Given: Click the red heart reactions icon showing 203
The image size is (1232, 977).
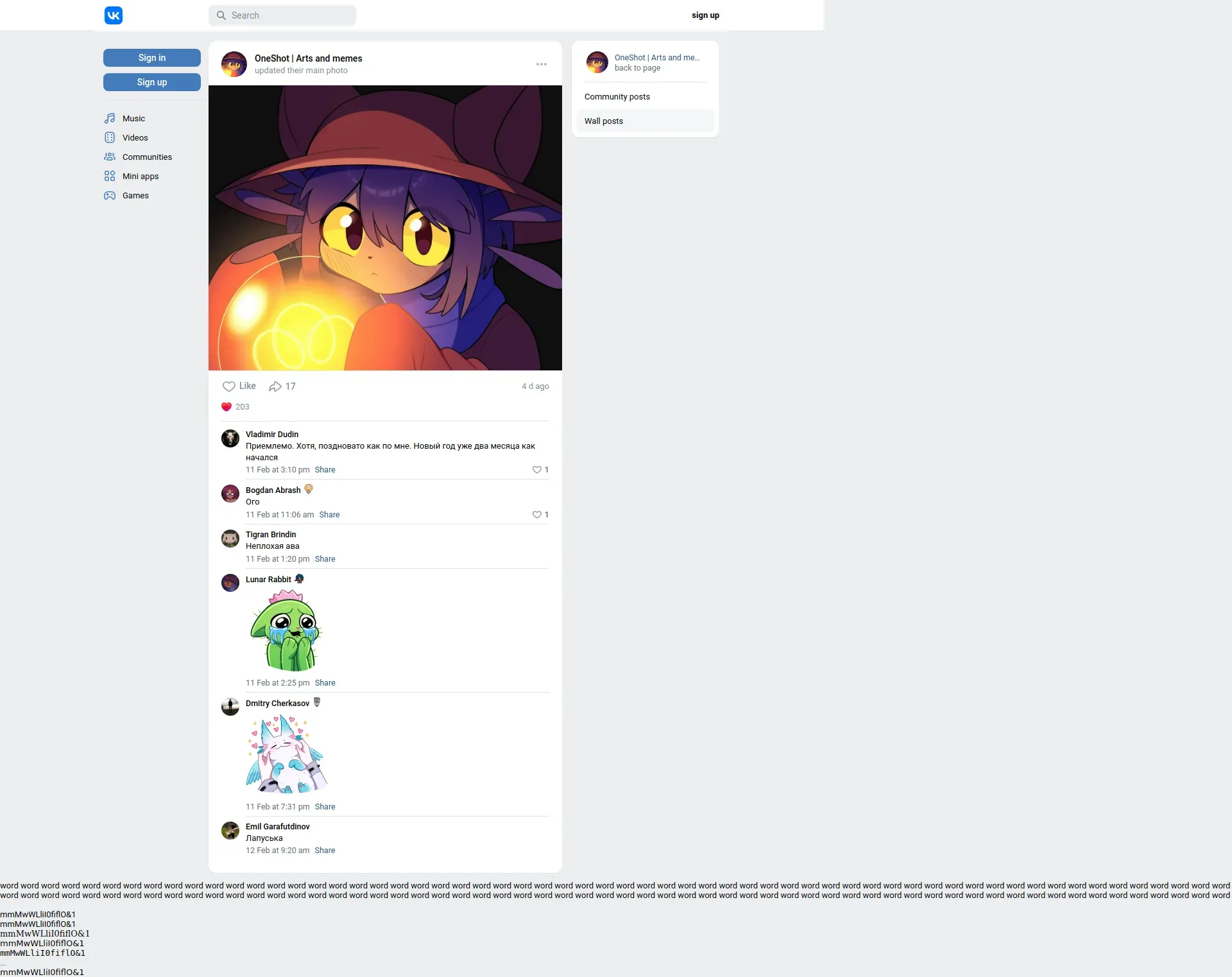Looking at the screenshot, I should (x=227, y=407).
